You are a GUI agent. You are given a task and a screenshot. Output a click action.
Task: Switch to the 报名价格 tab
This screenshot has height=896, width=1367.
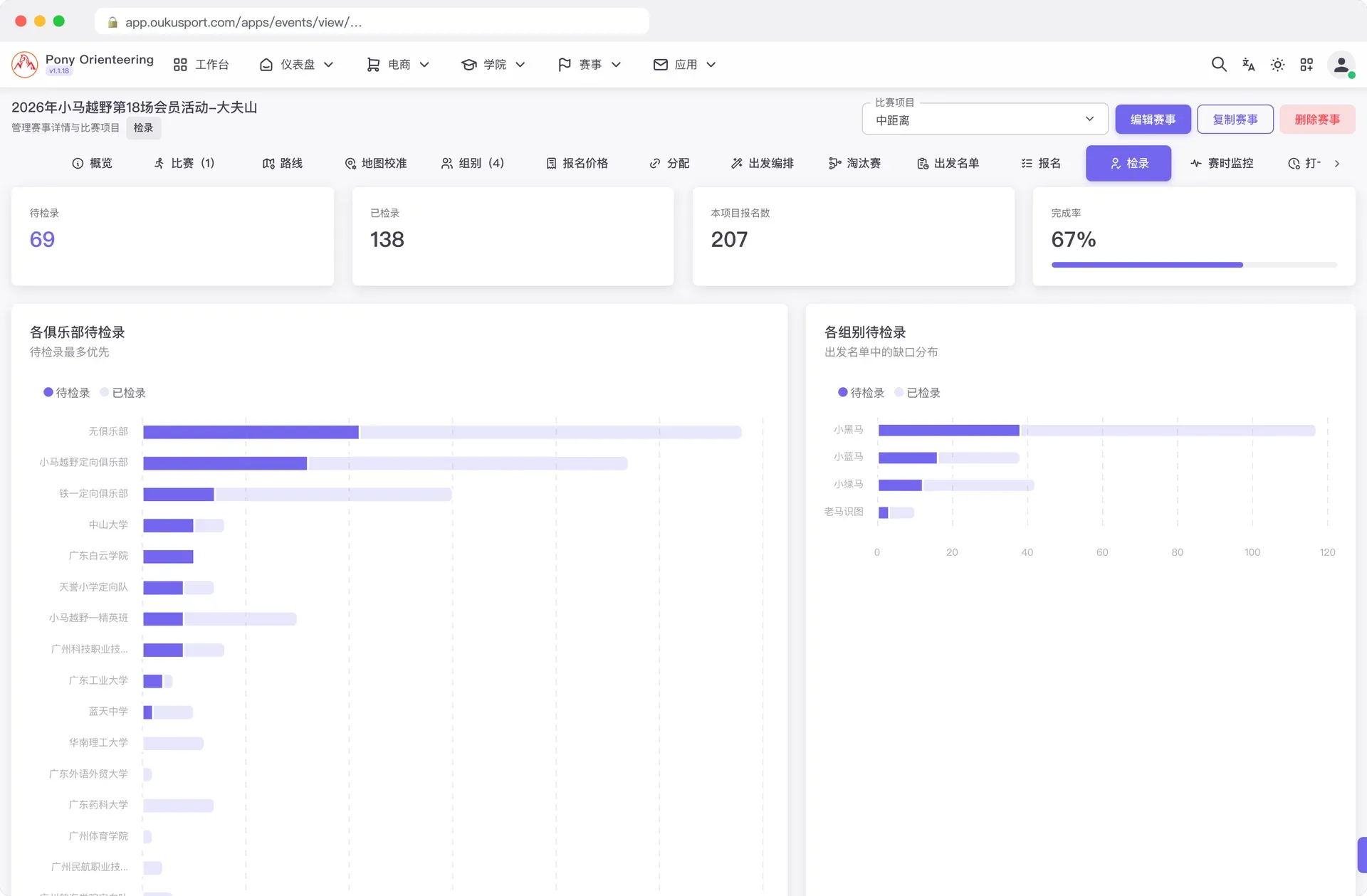[x=577, y=164]
